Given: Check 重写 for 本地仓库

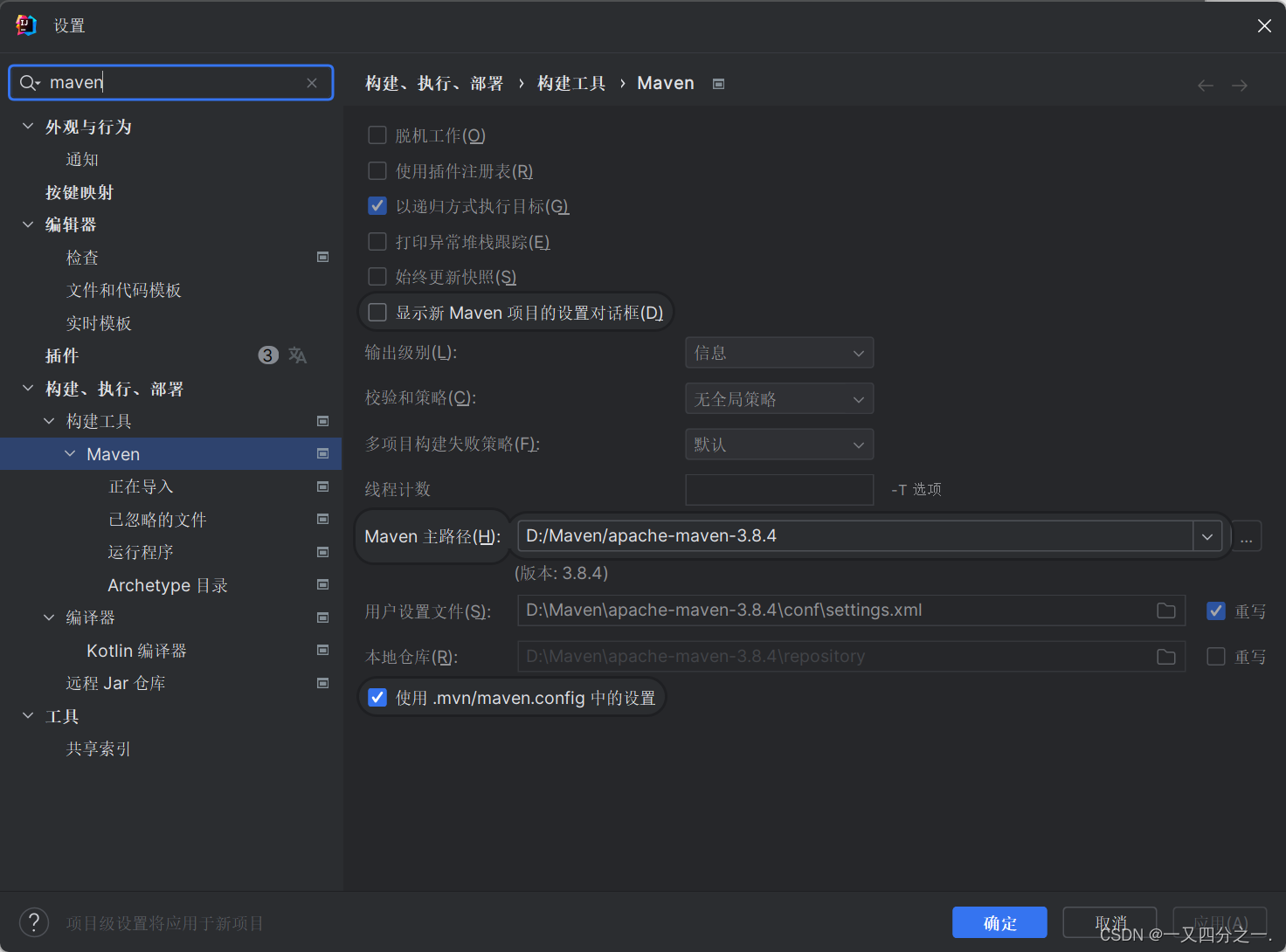Looking at the screenshot, I should 1216,656.
